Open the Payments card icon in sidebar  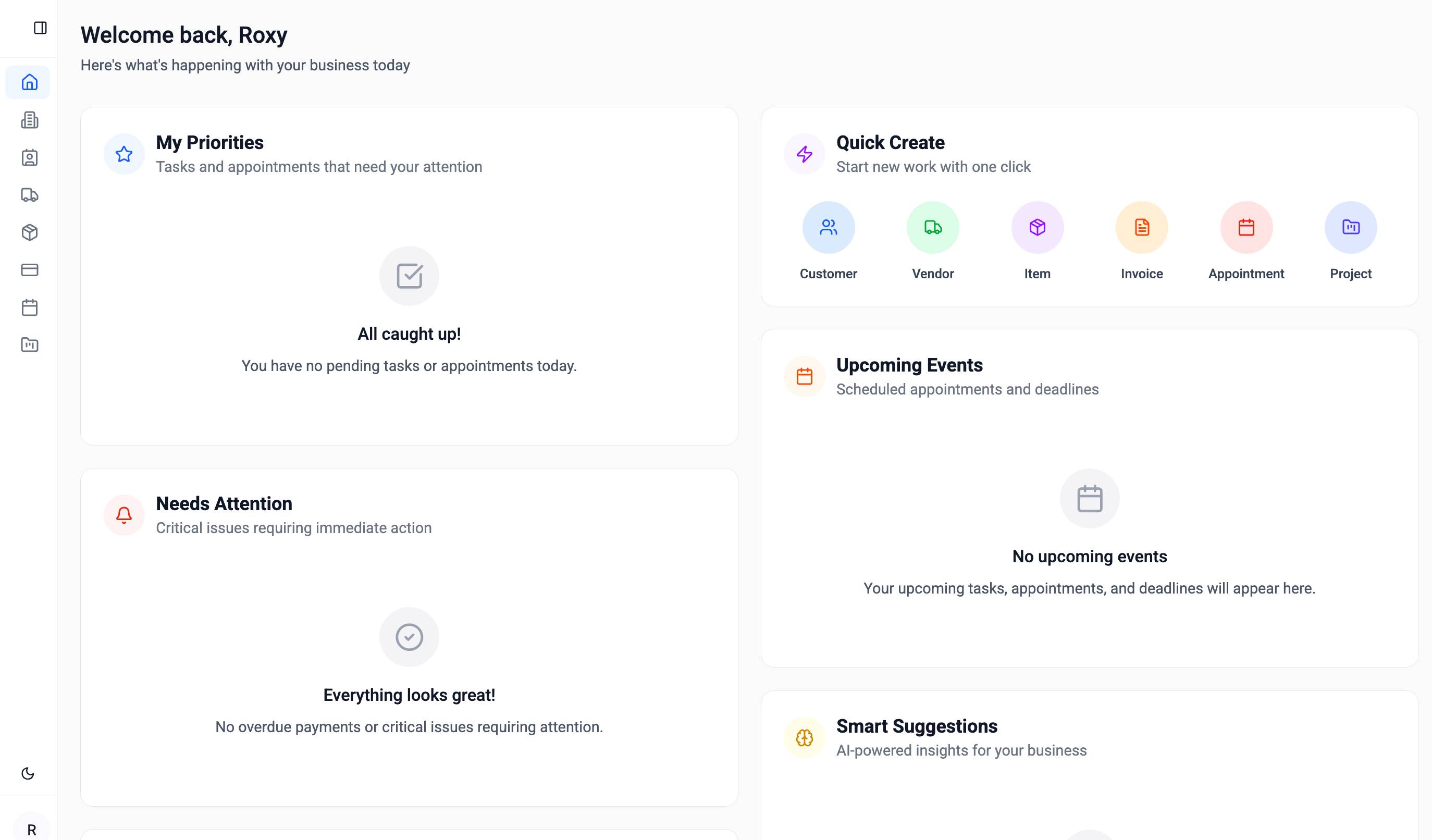tap(29, 270)
